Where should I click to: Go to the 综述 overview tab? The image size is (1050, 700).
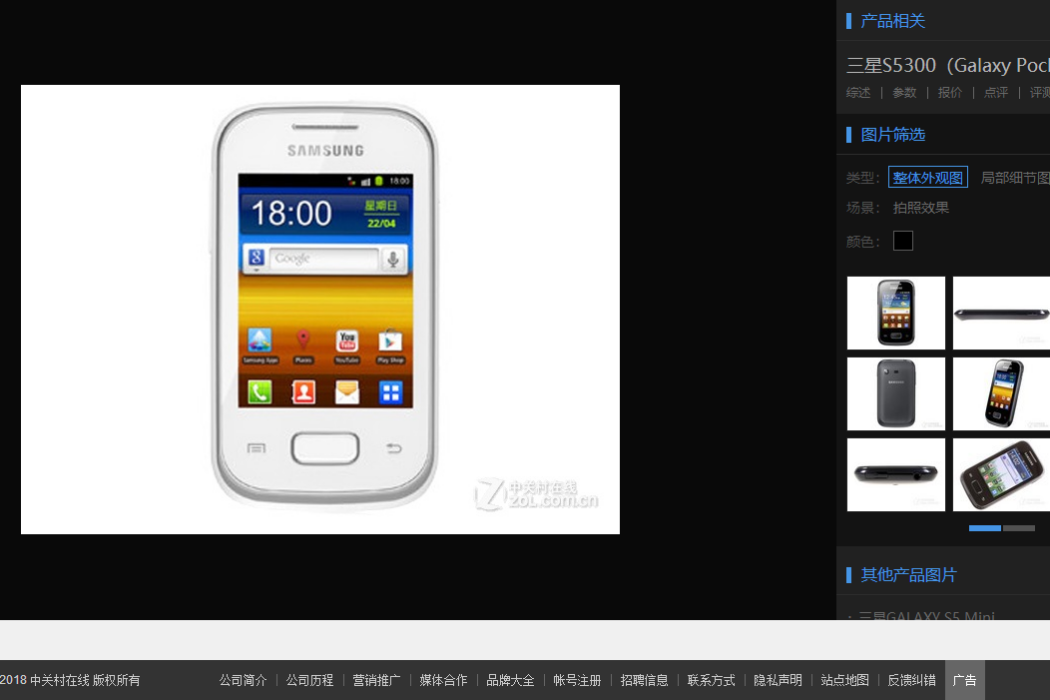pyautogui.click(x=858, y=92)
